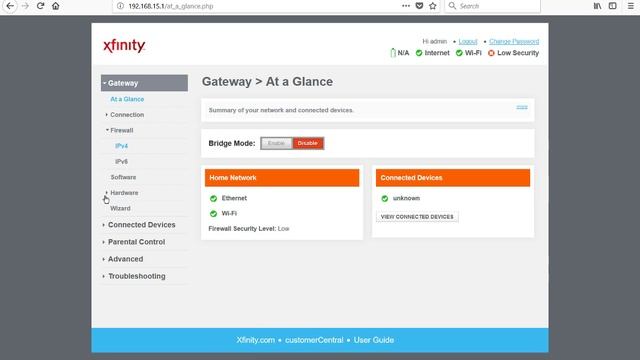Click the Logout link

[x=468, y=41]
